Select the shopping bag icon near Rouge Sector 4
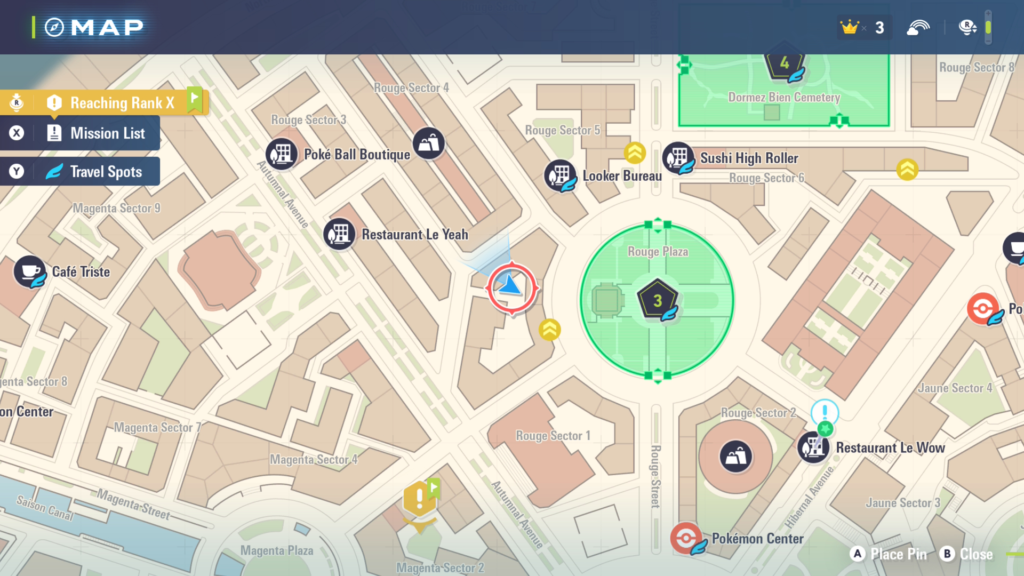The width and height of the screenshot is (1024, 576). coord(428,143)
